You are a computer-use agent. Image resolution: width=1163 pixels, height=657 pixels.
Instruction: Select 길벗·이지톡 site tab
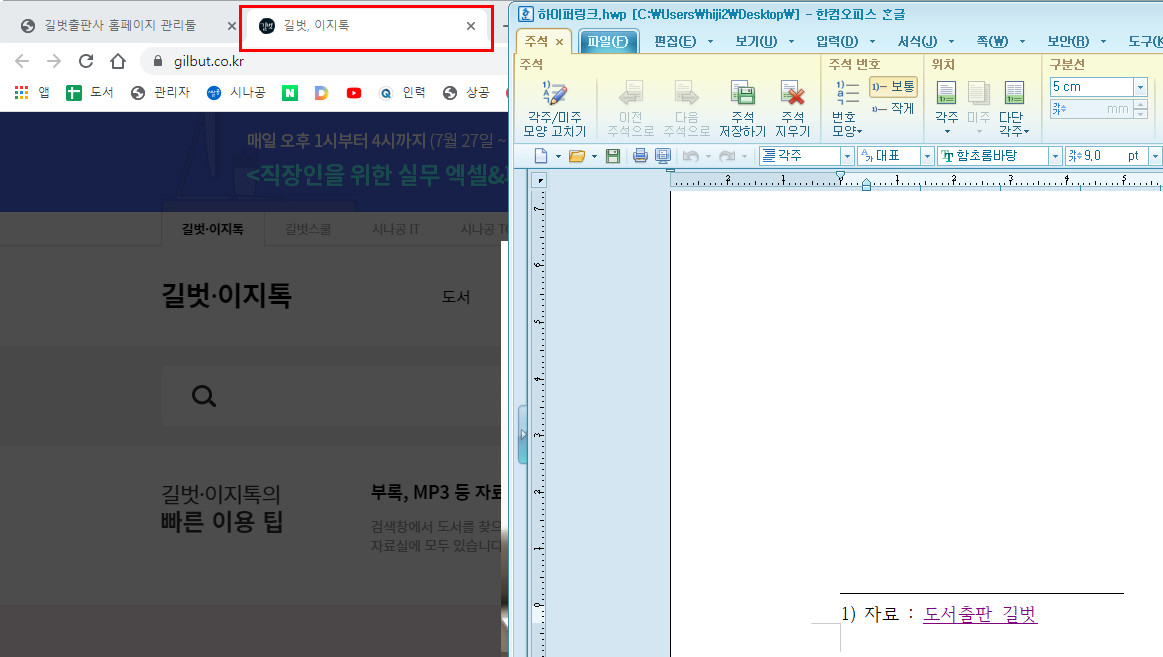click(212, 229)
